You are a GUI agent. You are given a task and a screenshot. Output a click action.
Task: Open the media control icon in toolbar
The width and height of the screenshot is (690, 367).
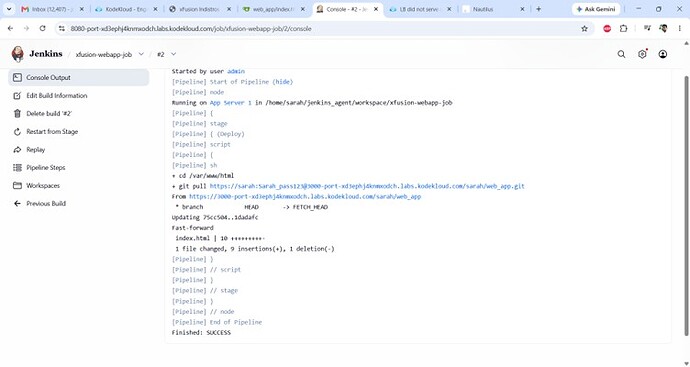(x=647, y=29)
